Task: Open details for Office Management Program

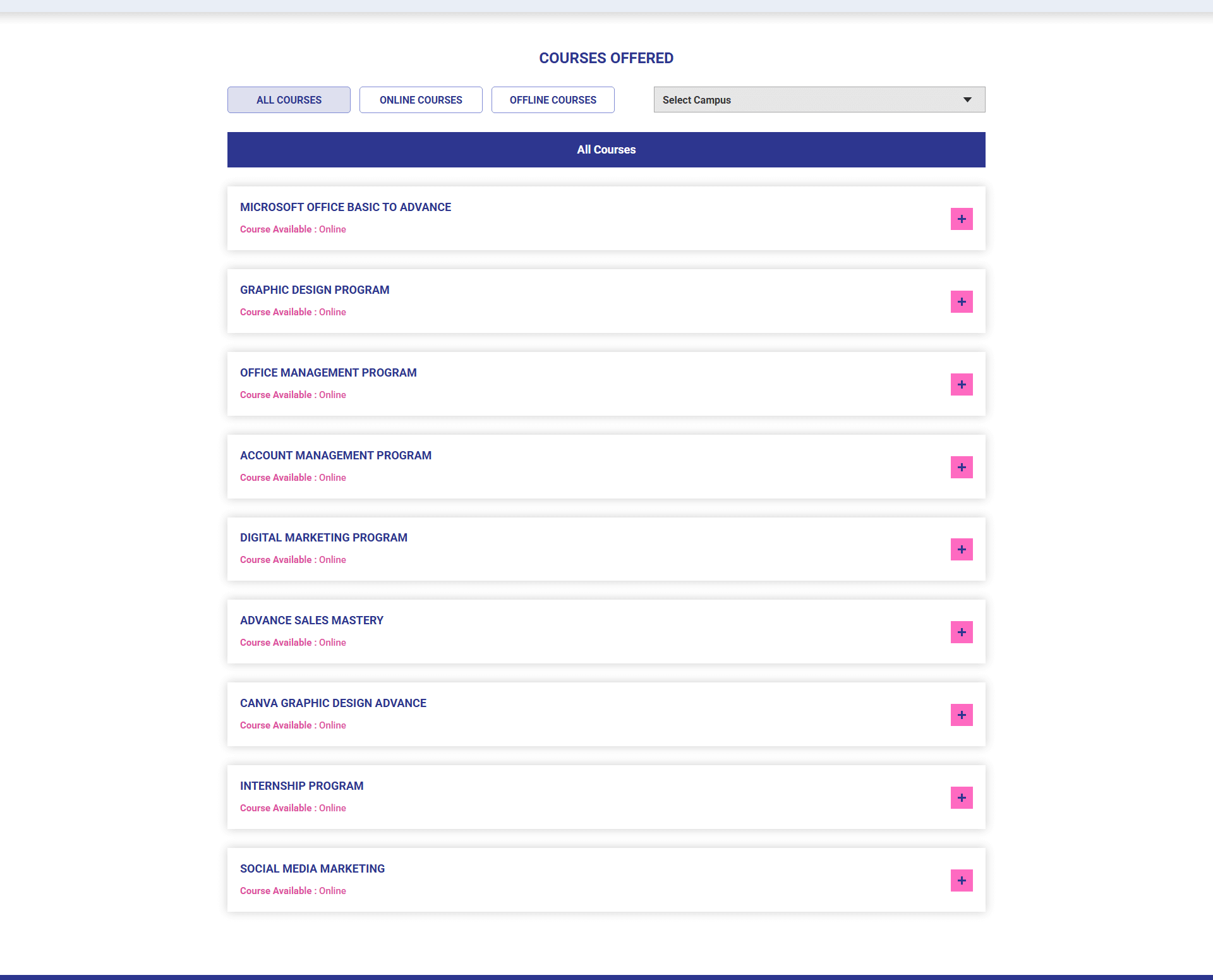Action: tap(962, 384)
